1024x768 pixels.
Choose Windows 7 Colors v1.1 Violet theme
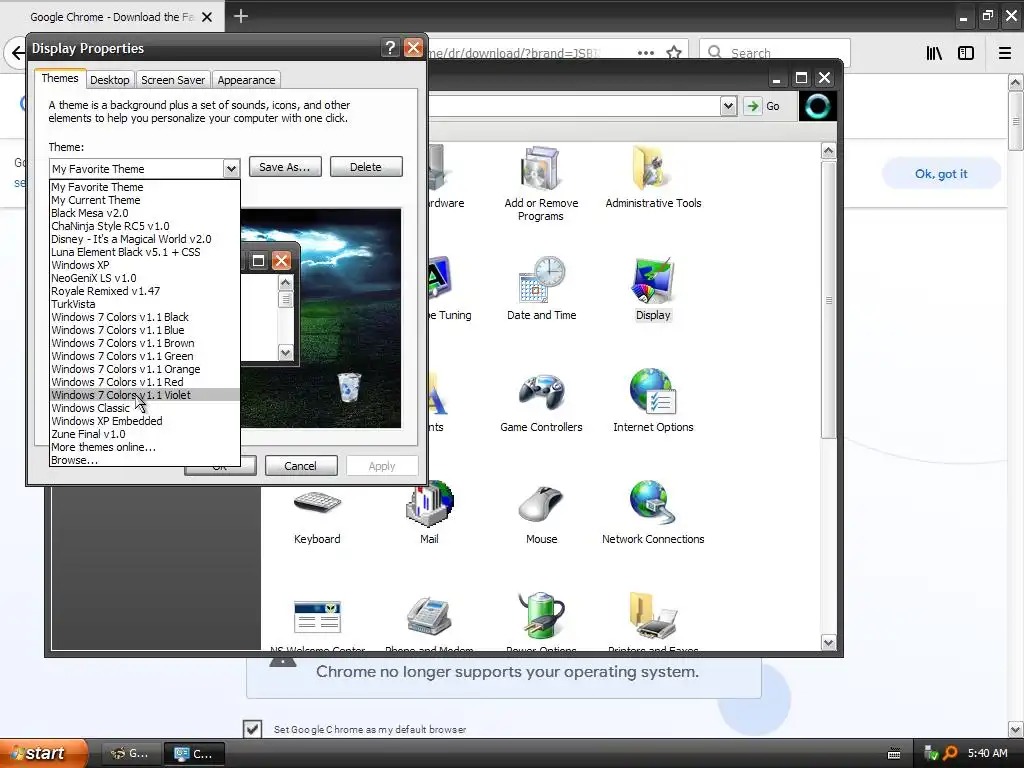[x=144, y=395]
